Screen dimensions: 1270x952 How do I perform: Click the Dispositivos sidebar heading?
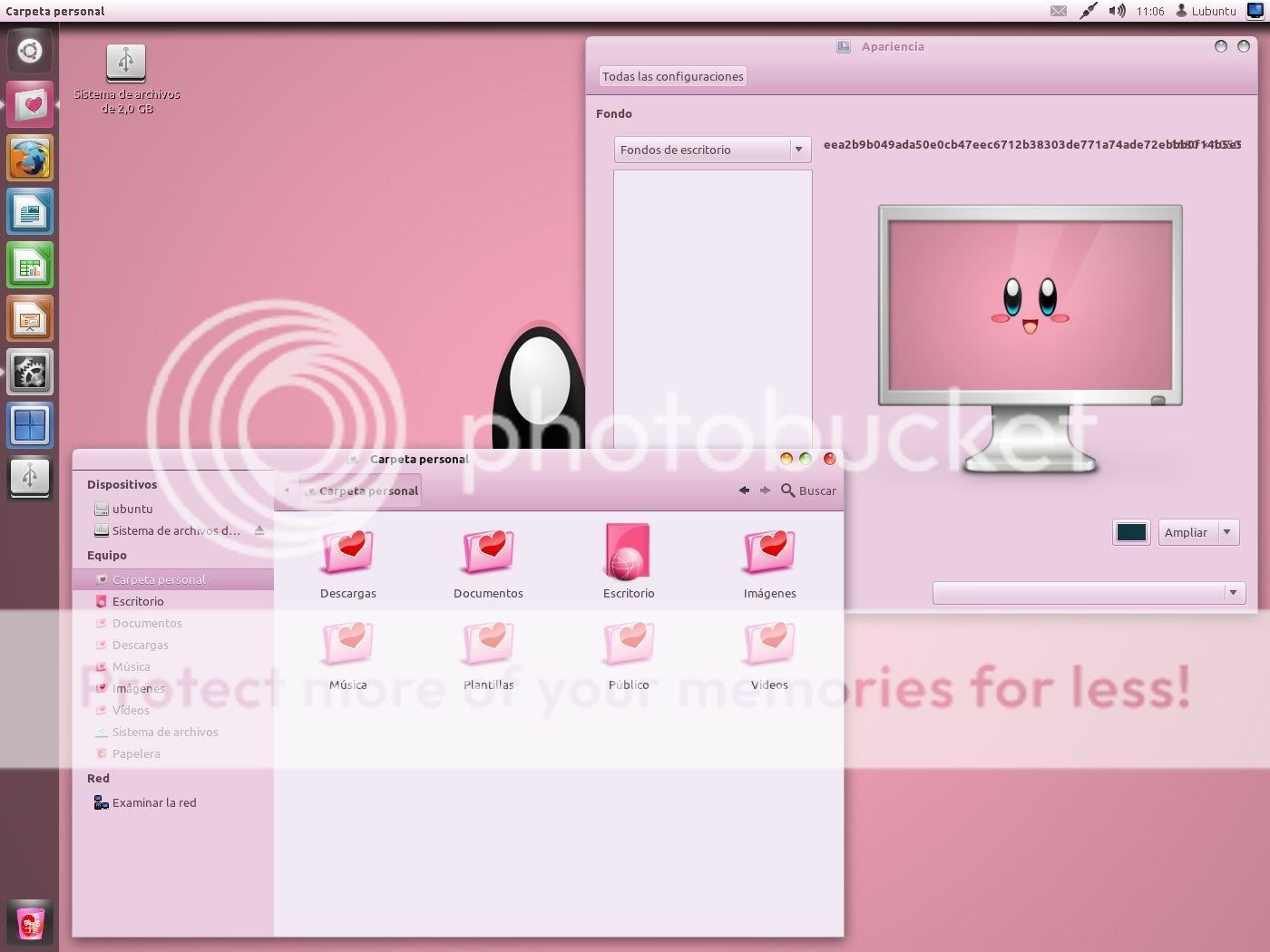(122, 484)
